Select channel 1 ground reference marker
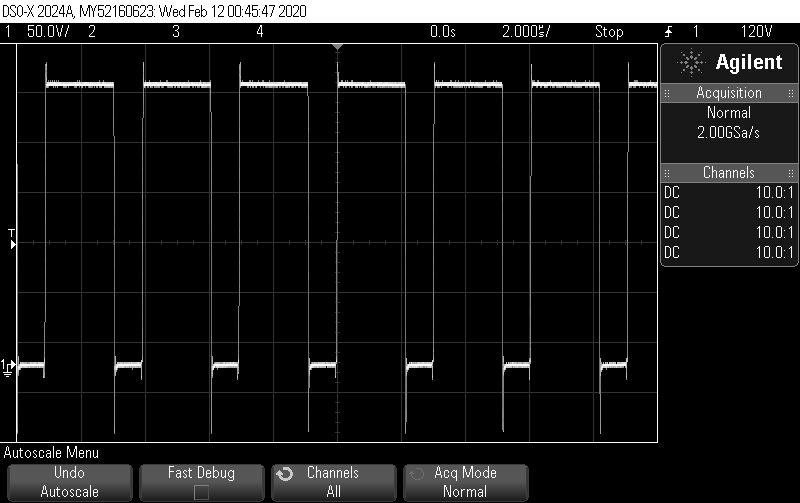800x503 pixels. tap(8, 367)
